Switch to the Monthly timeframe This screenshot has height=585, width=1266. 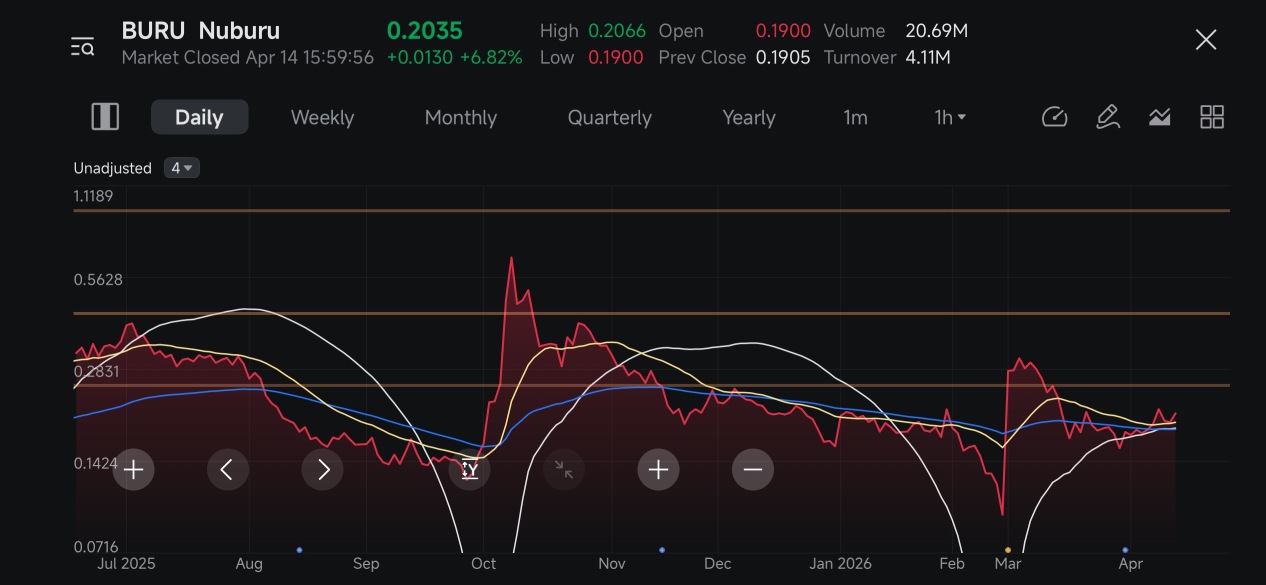460,117
